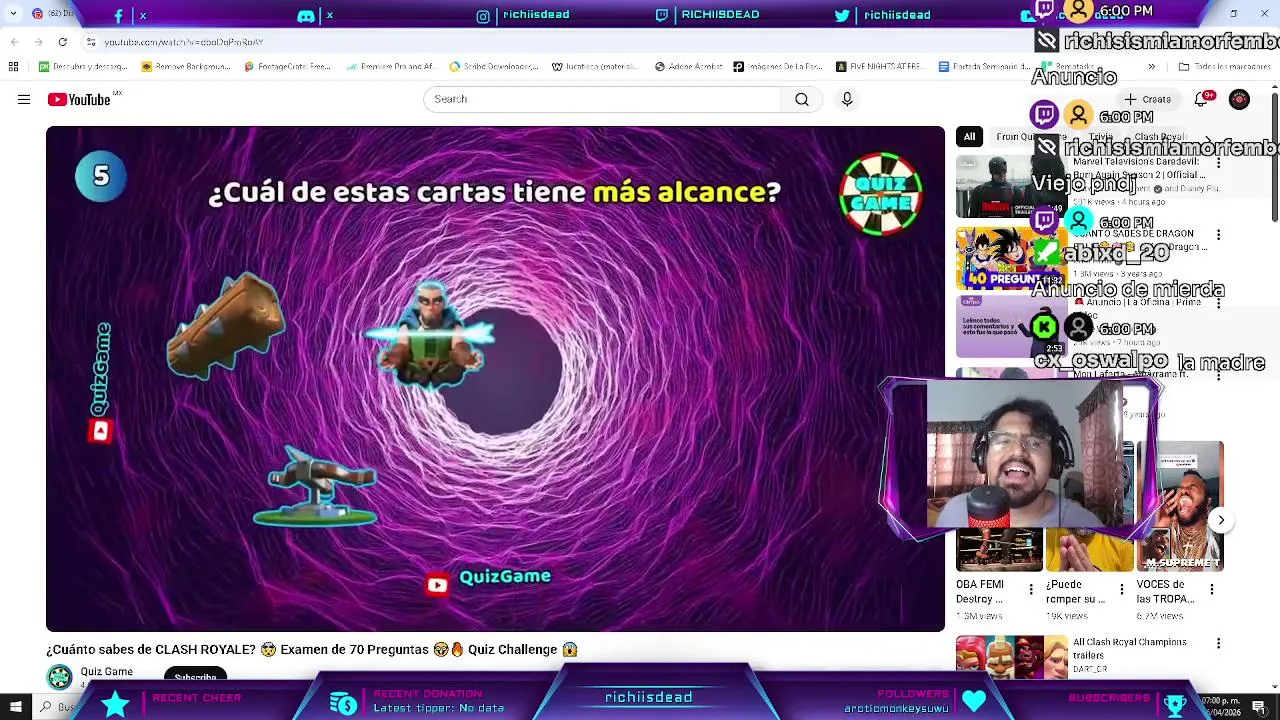
Task: Open the Windows Start menu
Action: point(15,706)
